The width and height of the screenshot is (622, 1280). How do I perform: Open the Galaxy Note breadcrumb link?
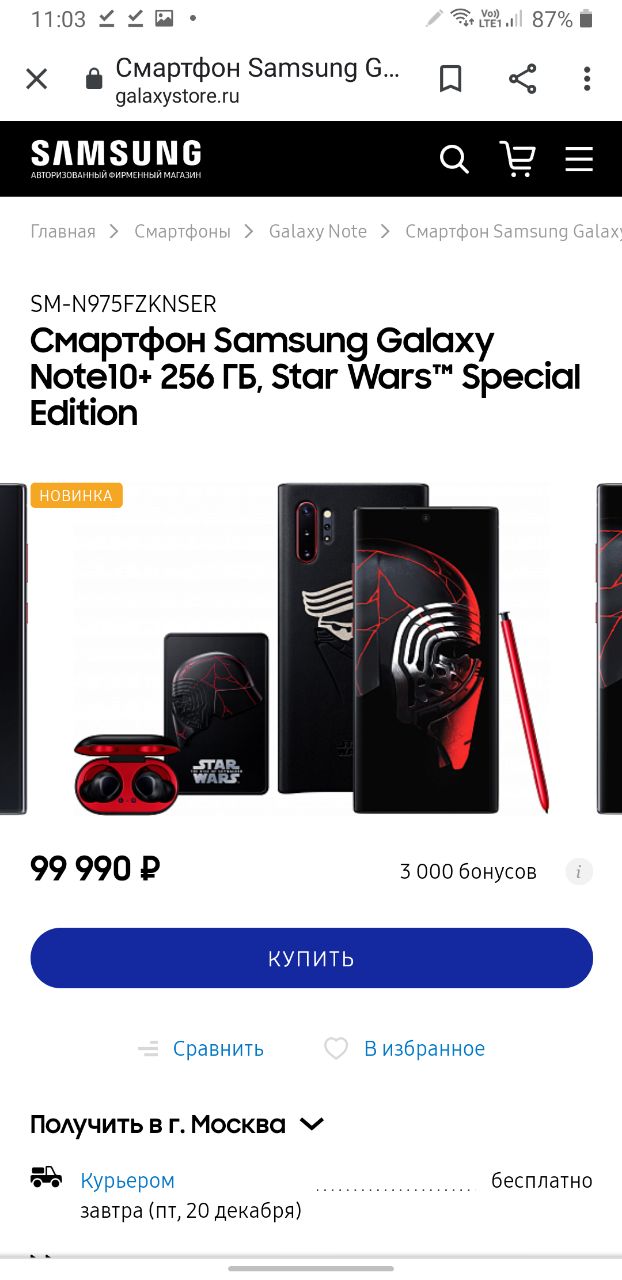[318, 231]
